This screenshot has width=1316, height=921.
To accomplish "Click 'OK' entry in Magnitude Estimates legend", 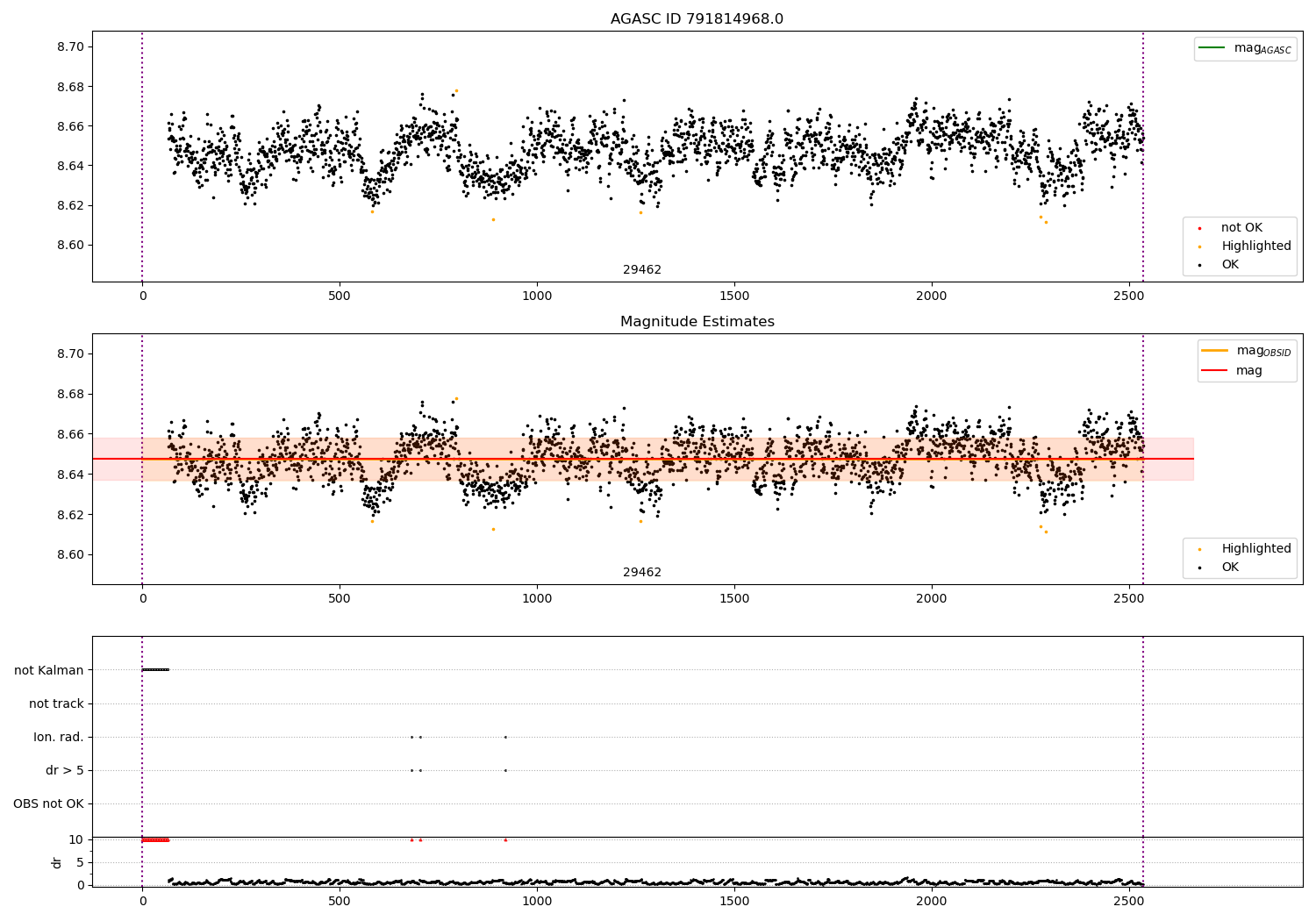I will coord(1230,568).
